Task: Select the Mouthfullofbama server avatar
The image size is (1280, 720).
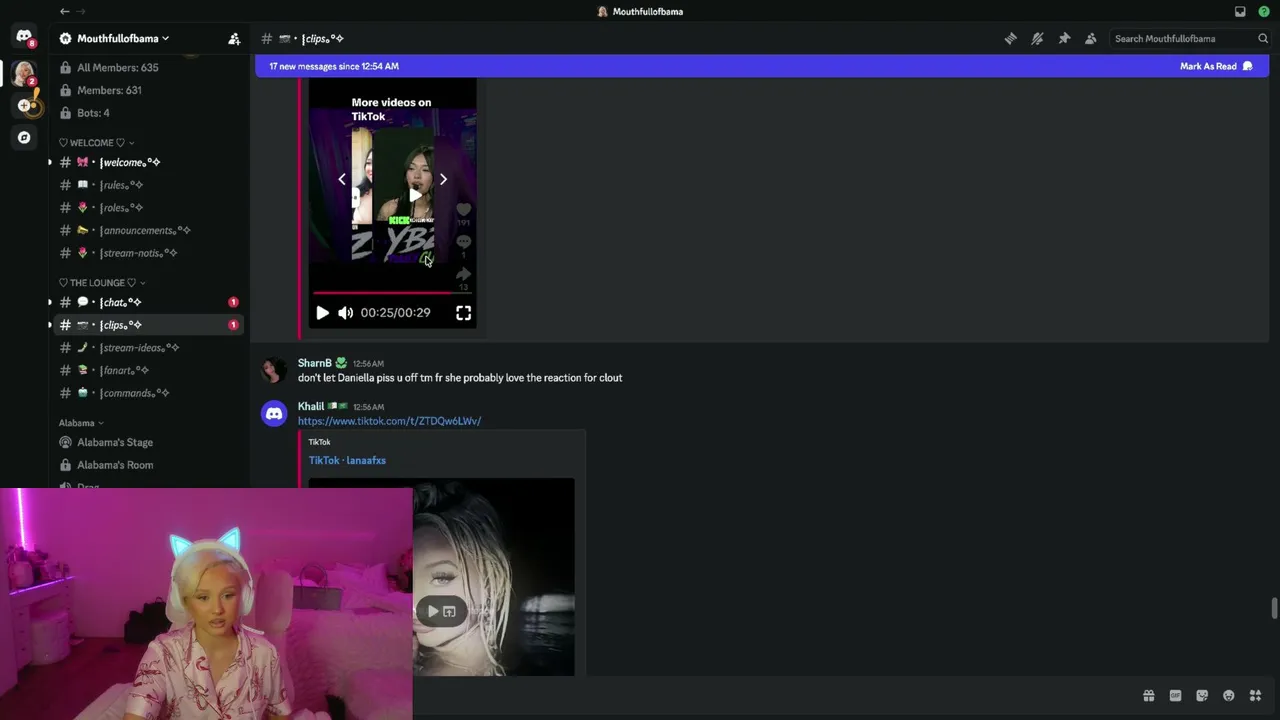Action: pyautogui.click(x=24, y=73)
